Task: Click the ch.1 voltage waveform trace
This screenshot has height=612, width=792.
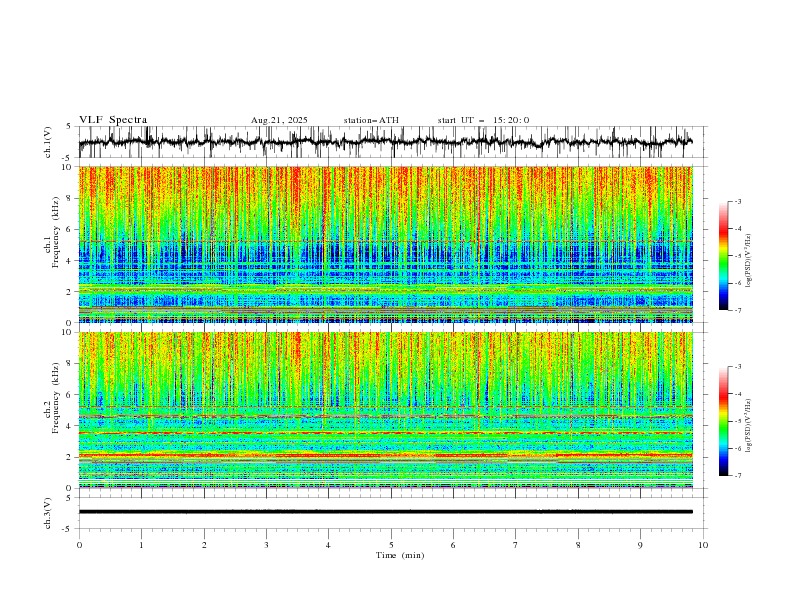Action: tap(385, 142)
